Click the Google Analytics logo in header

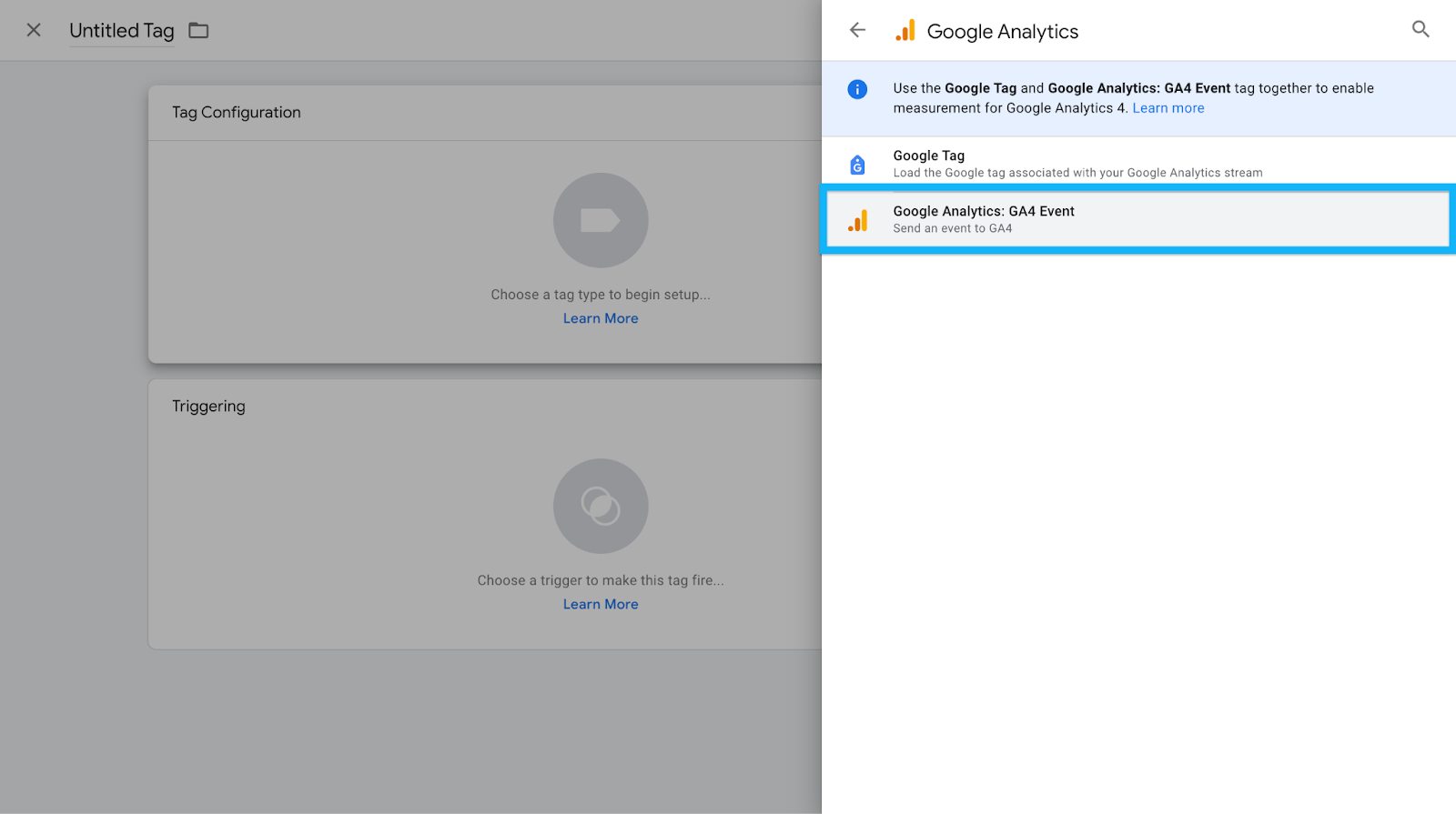click(905, 31)
